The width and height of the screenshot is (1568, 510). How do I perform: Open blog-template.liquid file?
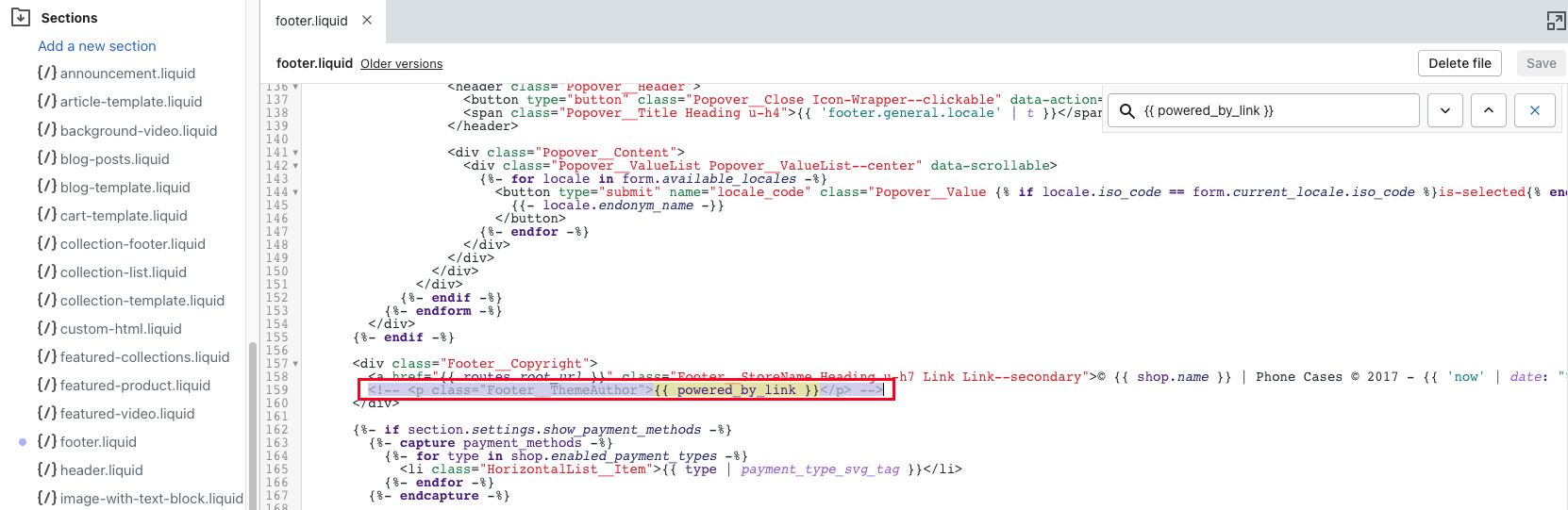113,187
